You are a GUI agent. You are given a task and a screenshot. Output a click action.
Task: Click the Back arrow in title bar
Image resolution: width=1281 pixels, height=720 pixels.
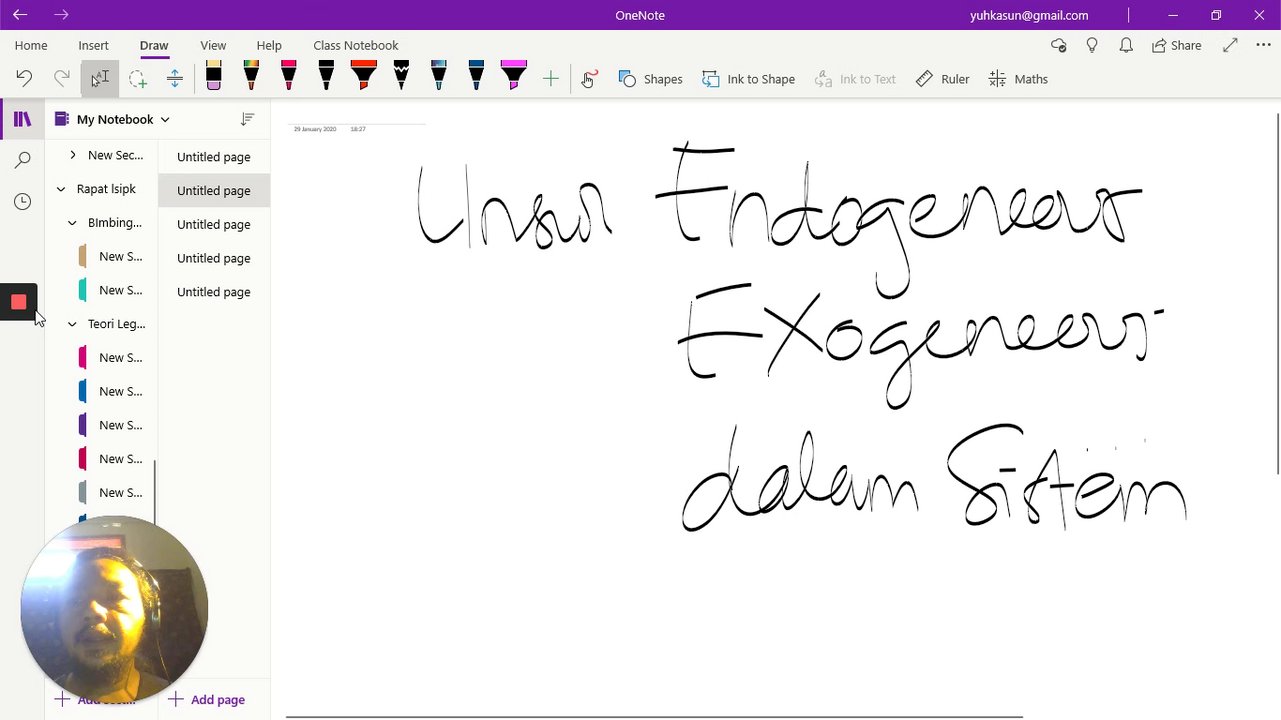[x=20, y=15]
